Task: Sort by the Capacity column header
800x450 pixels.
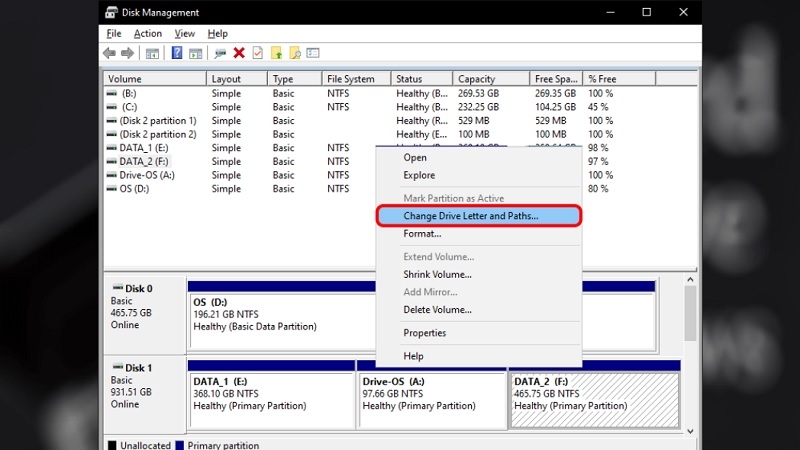Action: (491, 79)
